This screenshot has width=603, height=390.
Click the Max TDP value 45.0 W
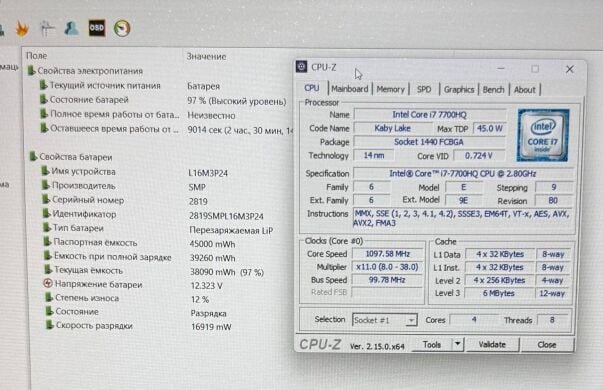tap(489, 128)
